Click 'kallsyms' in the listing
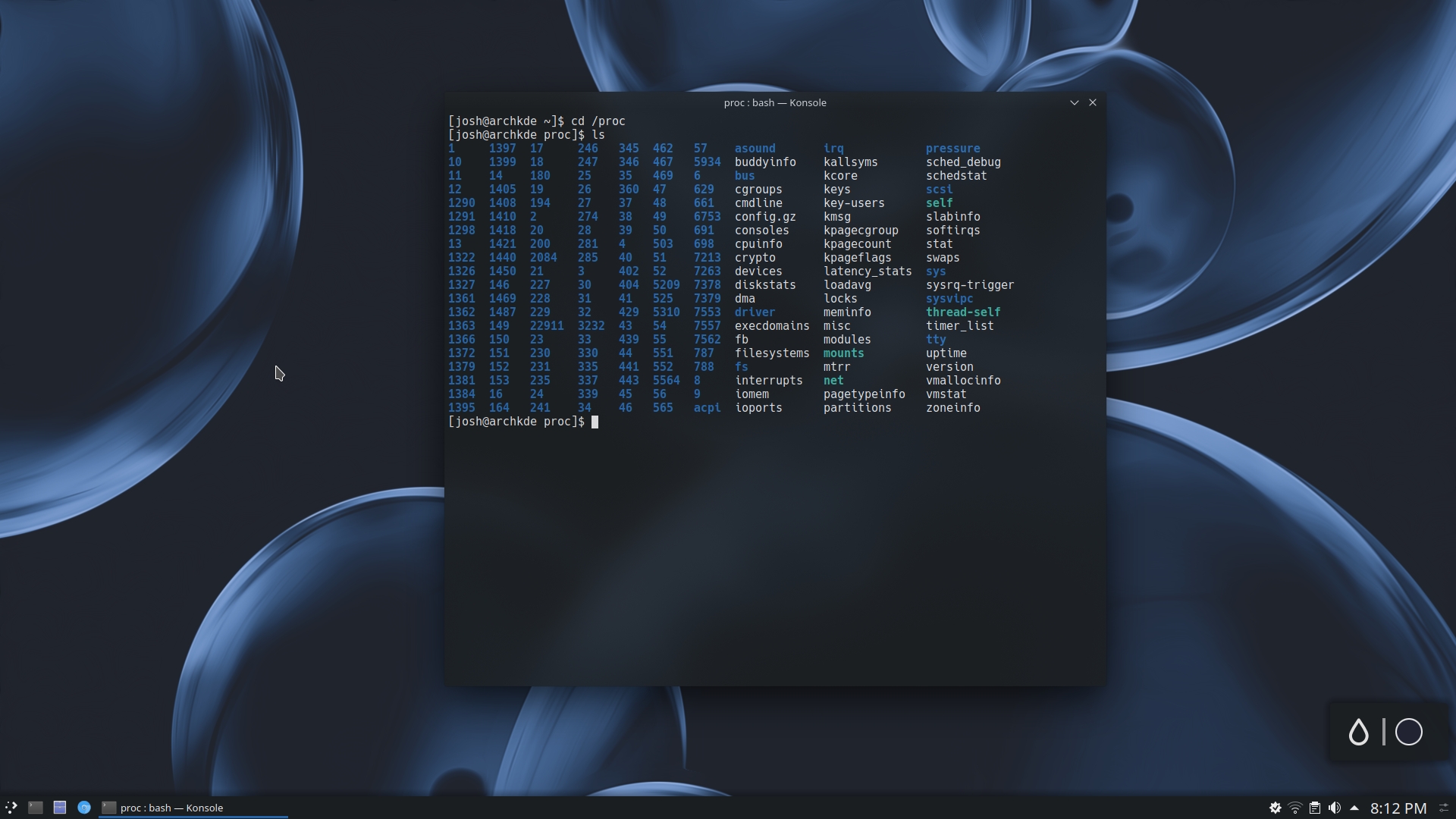Image resolution: width=1456 pixels, height=819 pixels. pyautogui.click(x=850, y=162)
